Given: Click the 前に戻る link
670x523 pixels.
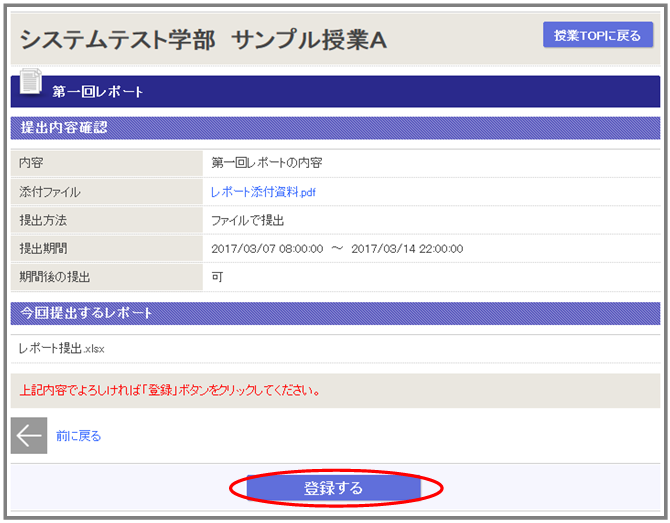Looking at the screenshot, I should [x=79, y=436].
